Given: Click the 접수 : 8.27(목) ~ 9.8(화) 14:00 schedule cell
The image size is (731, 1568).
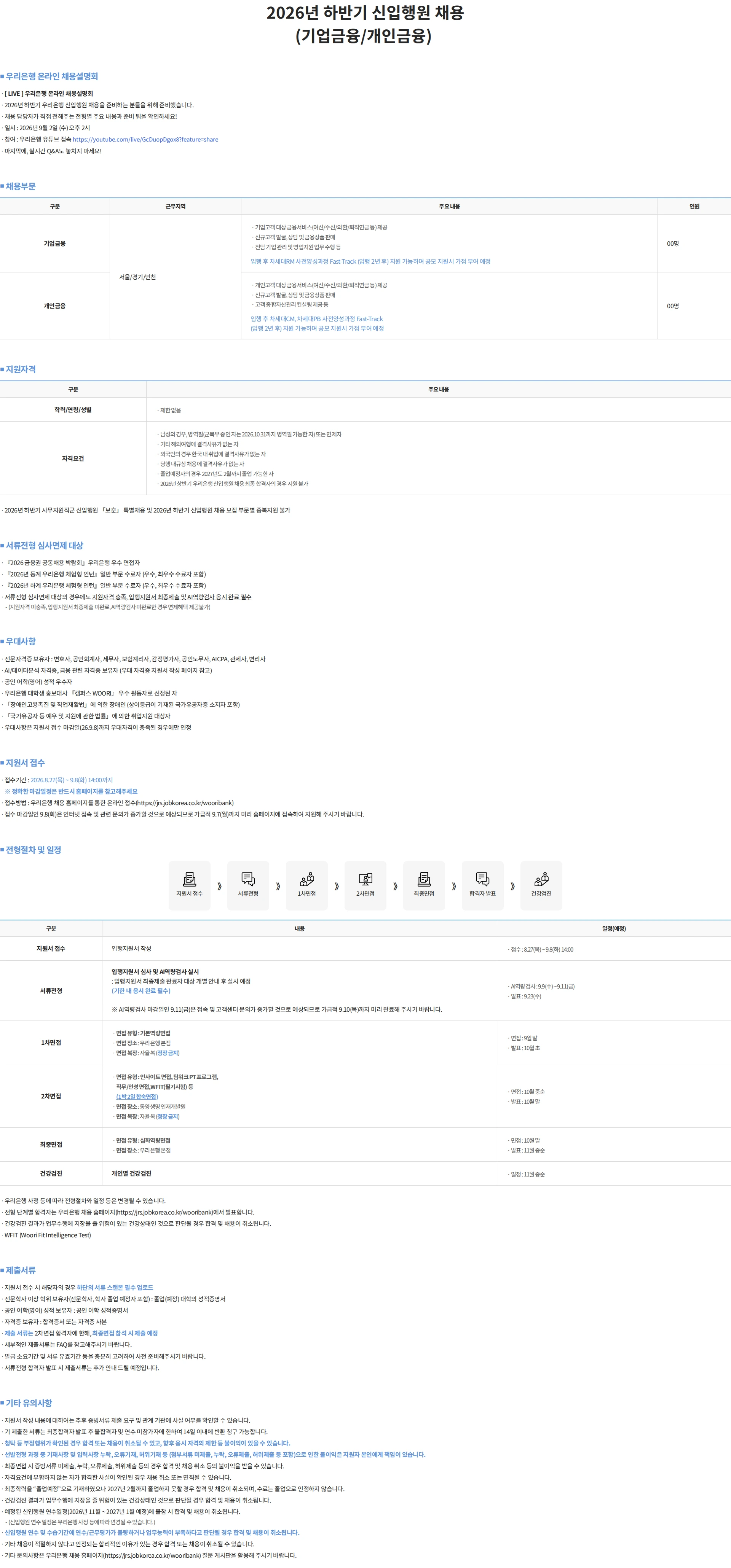Looking at the screenshot, I should 541,950.
